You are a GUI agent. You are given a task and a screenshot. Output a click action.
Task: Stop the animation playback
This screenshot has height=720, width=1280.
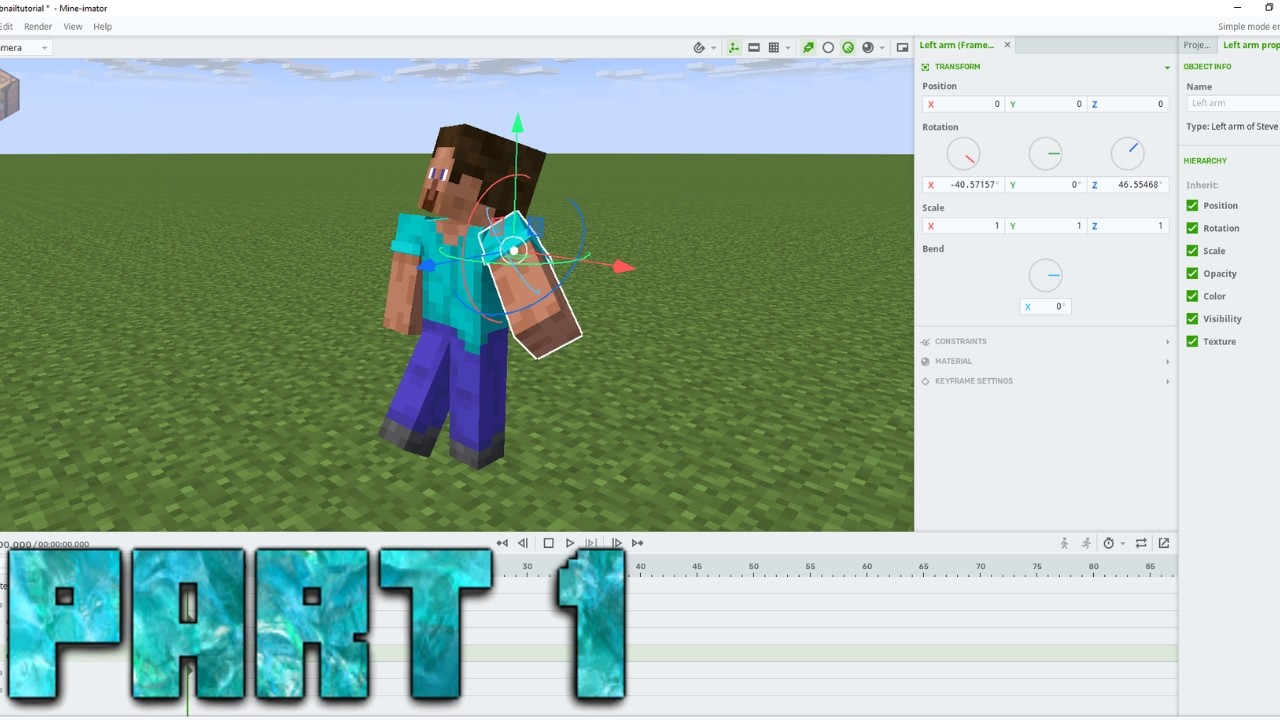click(548, 543)
